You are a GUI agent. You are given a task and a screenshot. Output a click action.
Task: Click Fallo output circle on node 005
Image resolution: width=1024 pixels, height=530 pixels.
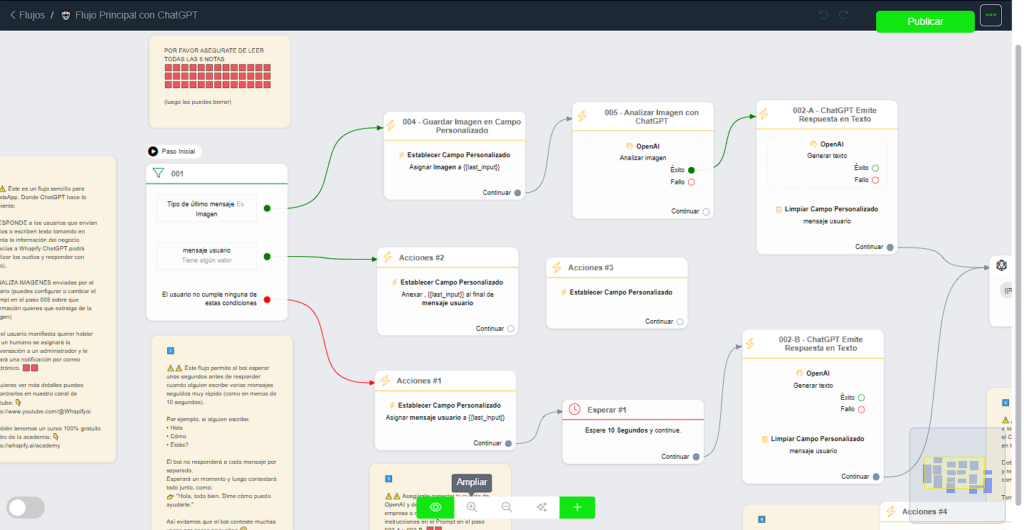691,182
